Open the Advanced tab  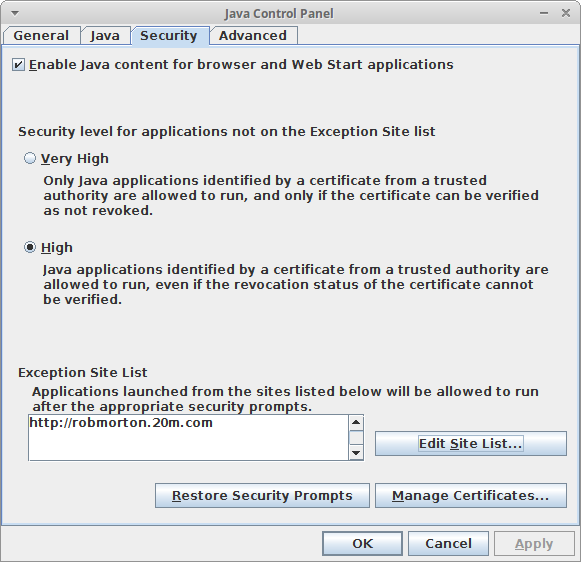253,36
